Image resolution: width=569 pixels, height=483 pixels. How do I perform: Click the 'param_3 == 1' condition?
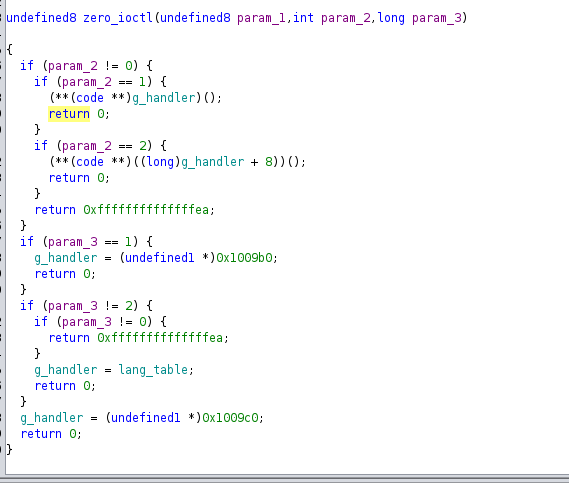click(x=90, y=242)
